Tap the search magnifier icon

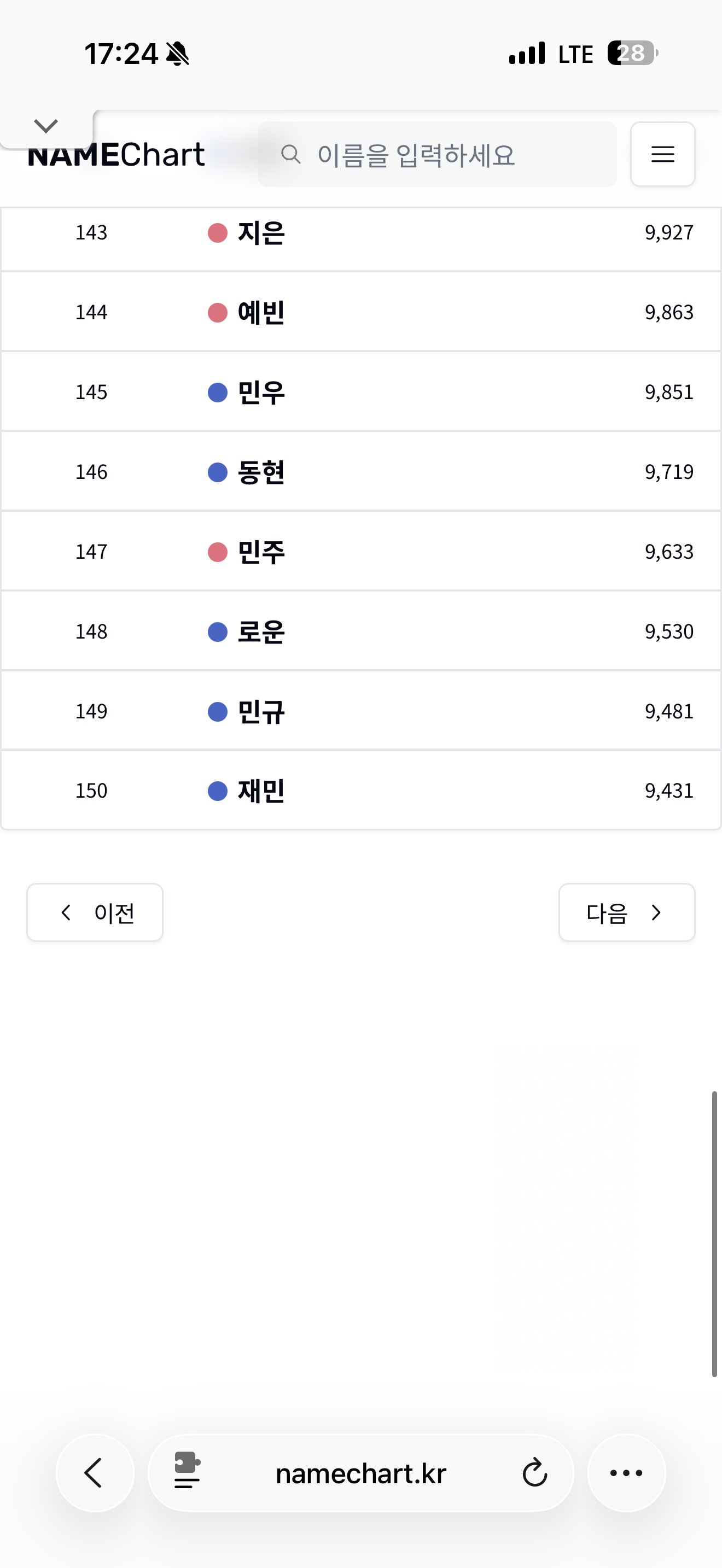coord(290,154)
